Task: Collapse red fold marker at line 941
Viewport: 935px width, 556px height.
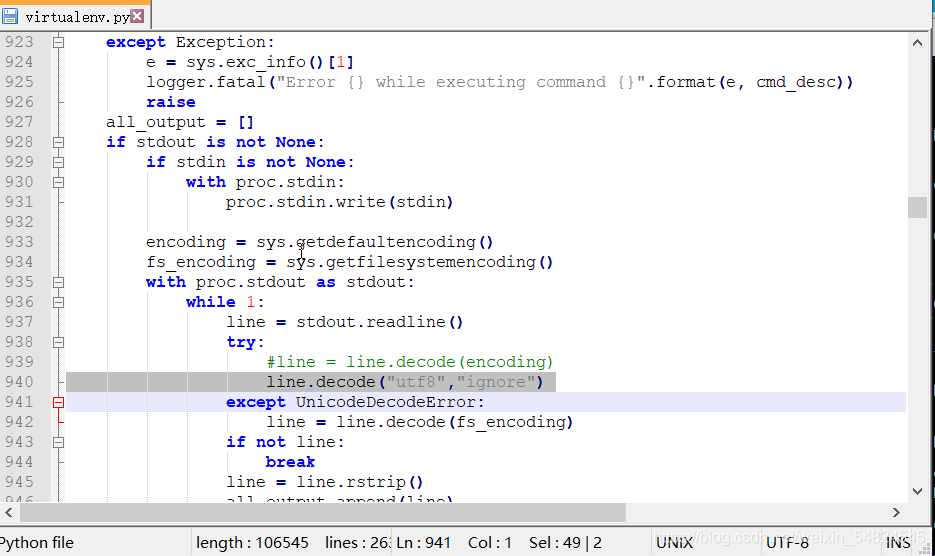Action: tap(58, 402)
